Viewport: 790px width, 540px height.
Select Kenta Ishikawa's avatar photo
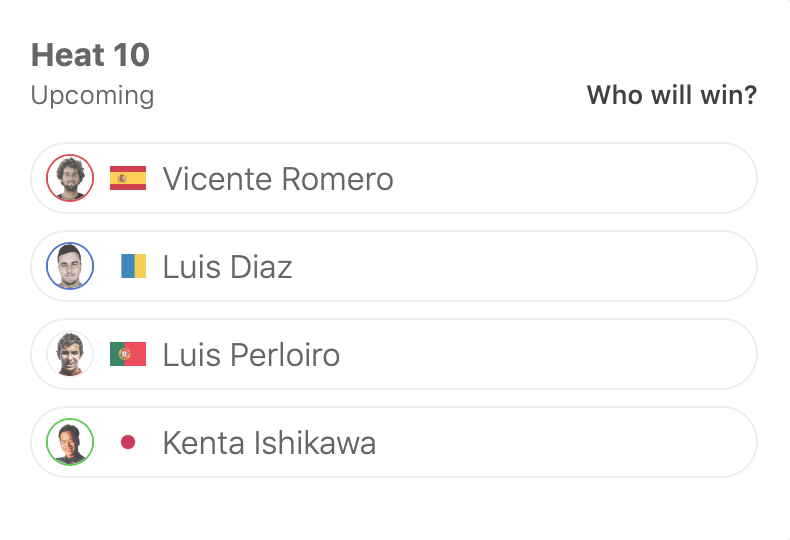pyautogui.click(x=70, y=442)
